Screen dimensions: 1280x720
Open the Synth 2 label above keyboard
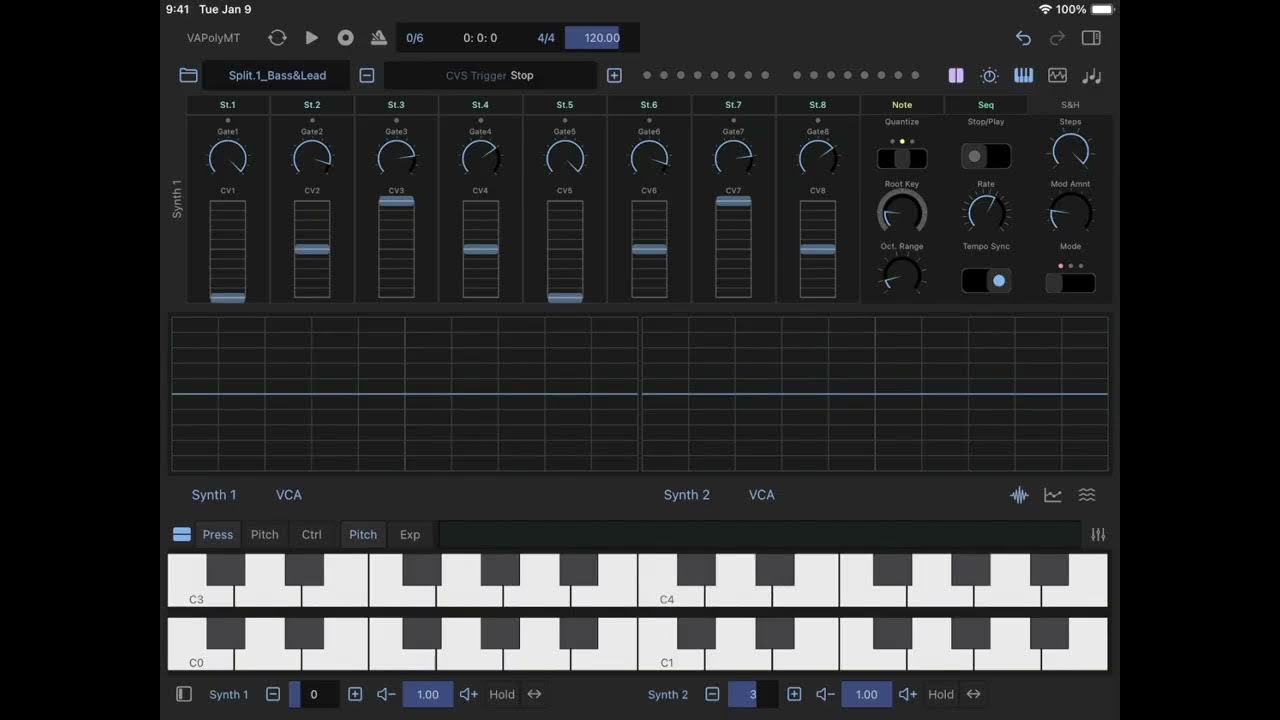687,495
